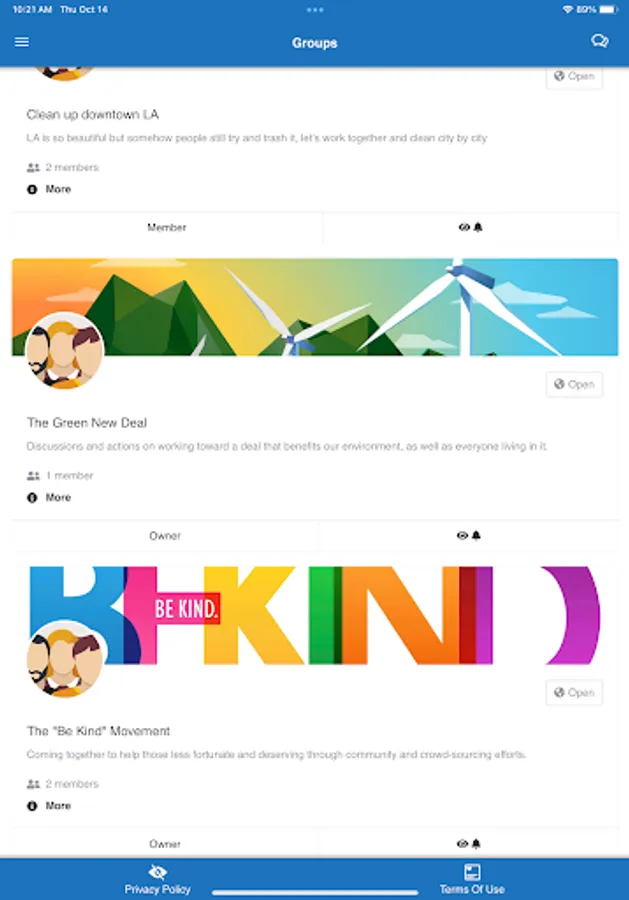The width and height of the screenshot is (629, 900).
Task: Click bell icon for The Green New Deal
Action: (x=476, y=536)
